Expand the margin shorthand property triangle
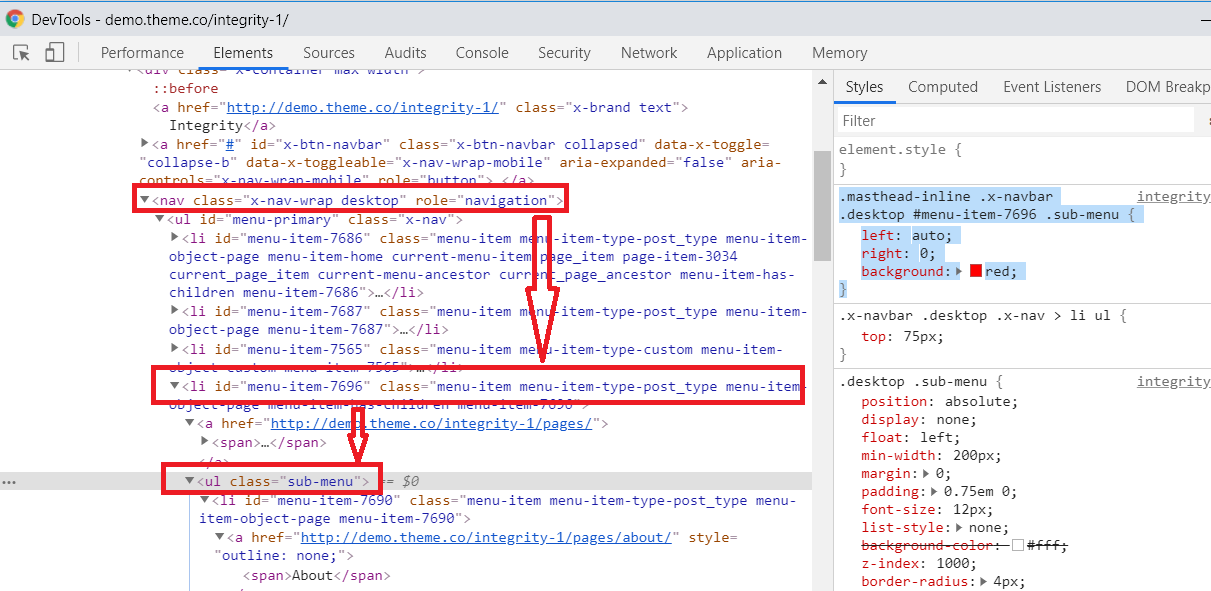This screenshot has width=1211, height=591. tap(928, 474)
